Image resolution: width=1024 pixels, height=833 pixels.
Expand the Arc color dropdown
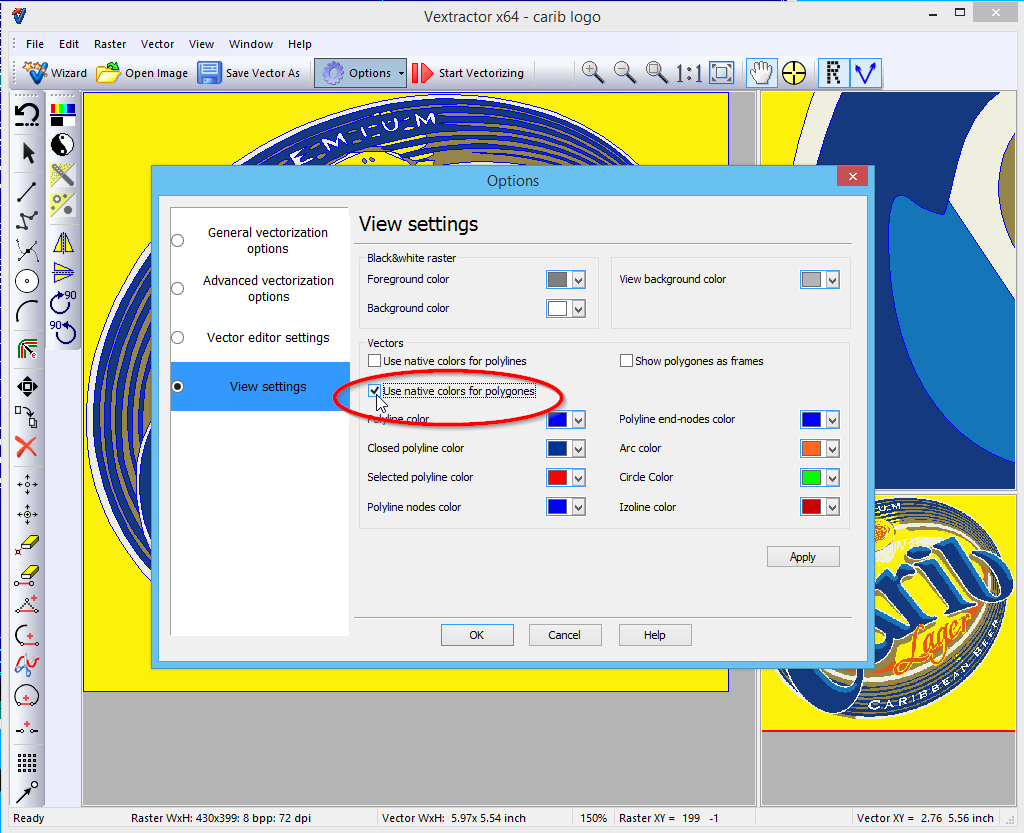[x=831, y=449]
